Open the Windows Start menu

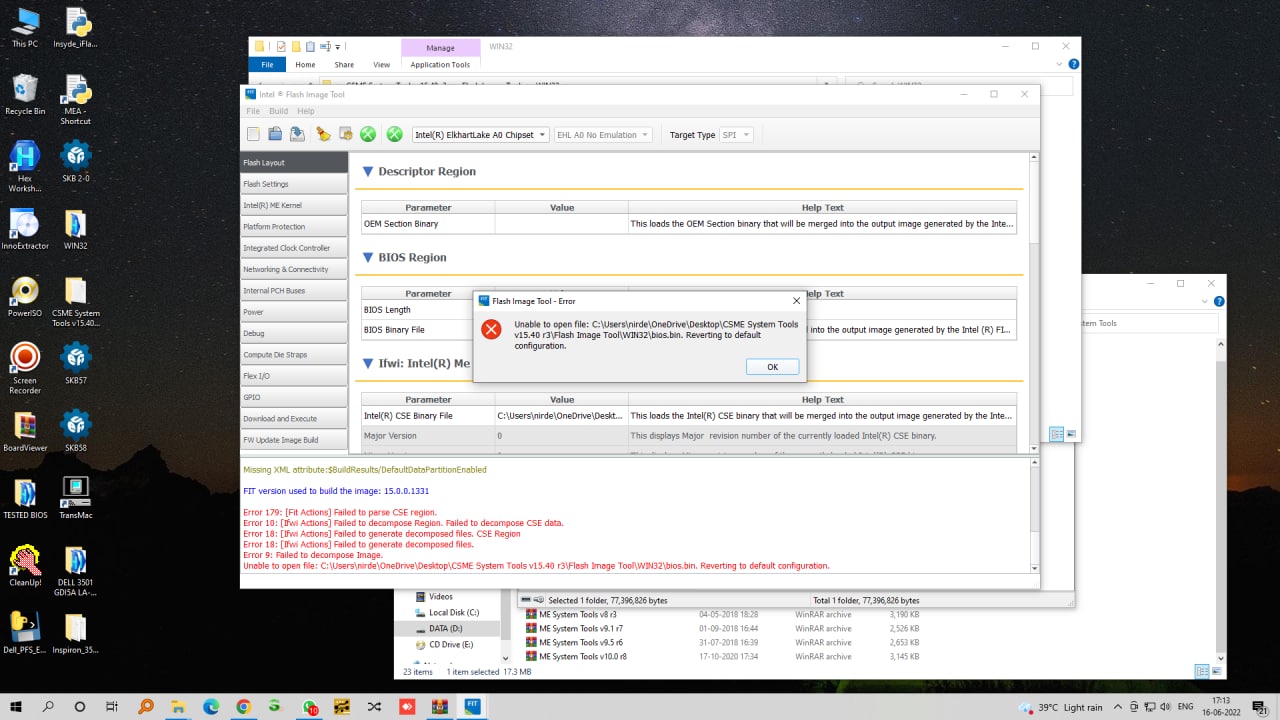coord(16,706)
